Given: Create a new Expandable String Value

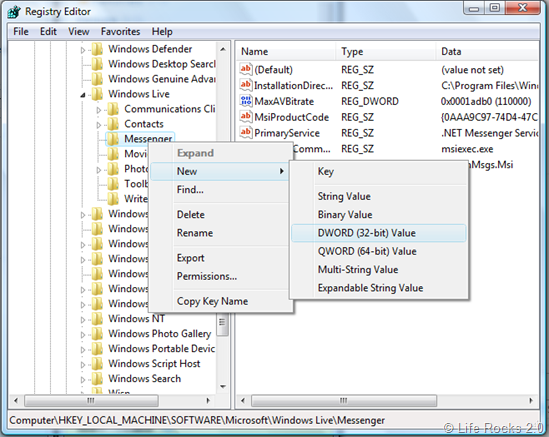Looking at the screenshot, I should 379,288.
